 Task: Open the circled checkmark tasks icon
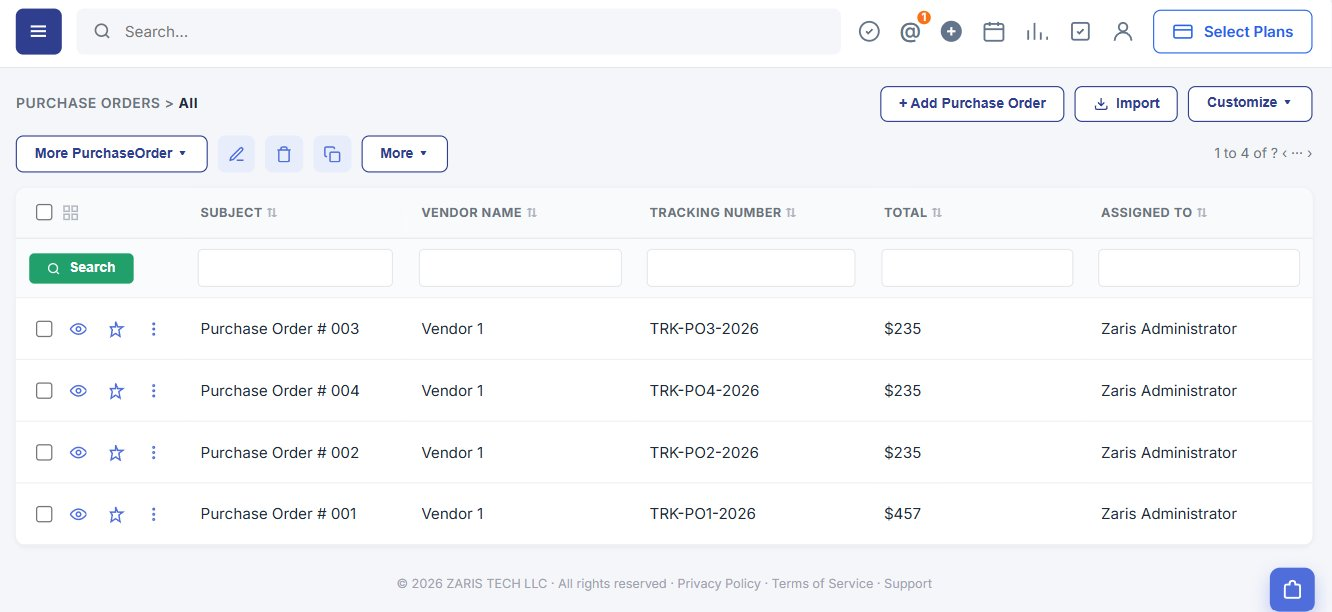869,32
